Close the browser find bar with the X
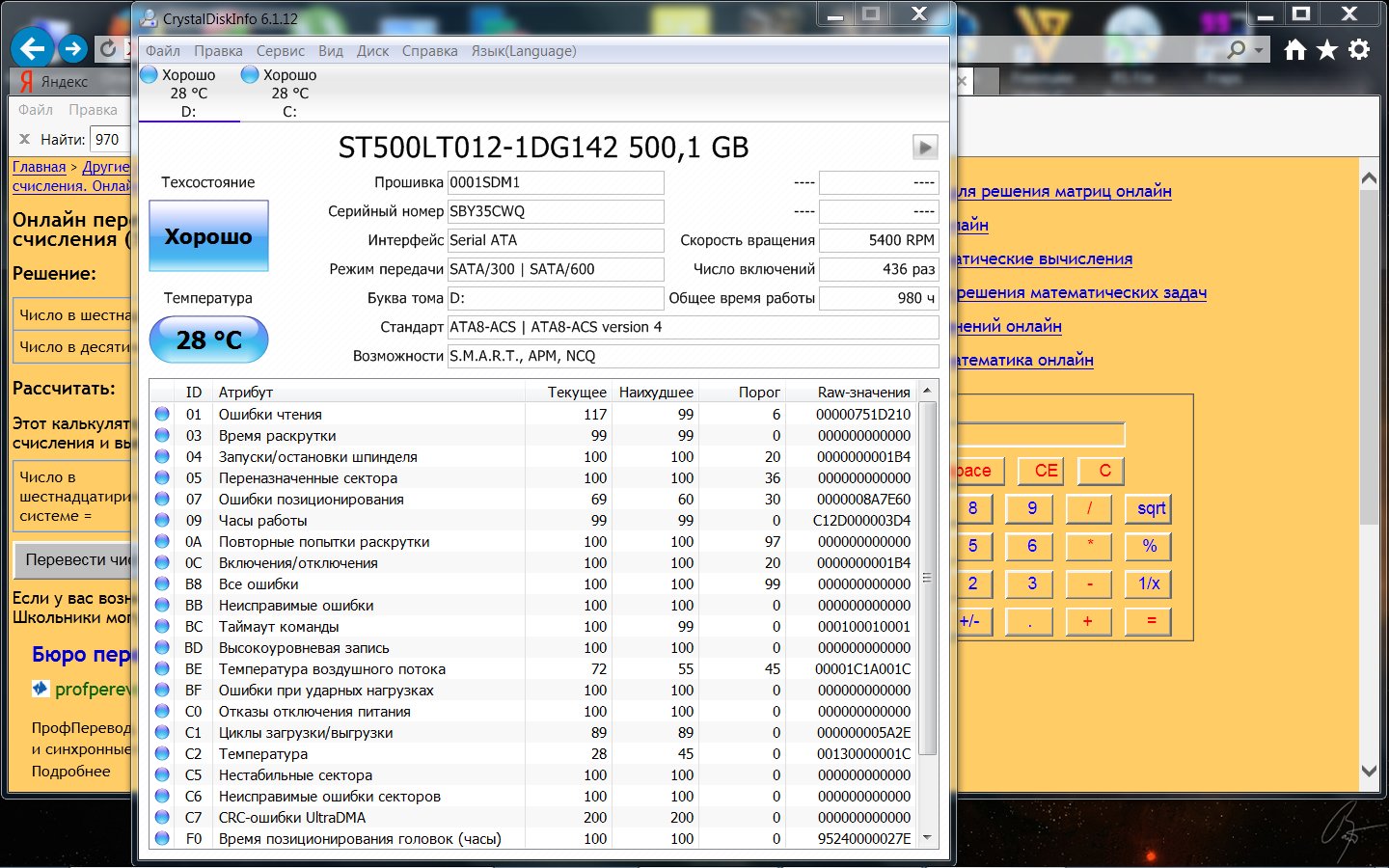The image size is (1389, 868). pyautogui.click(x=25, y=139)
